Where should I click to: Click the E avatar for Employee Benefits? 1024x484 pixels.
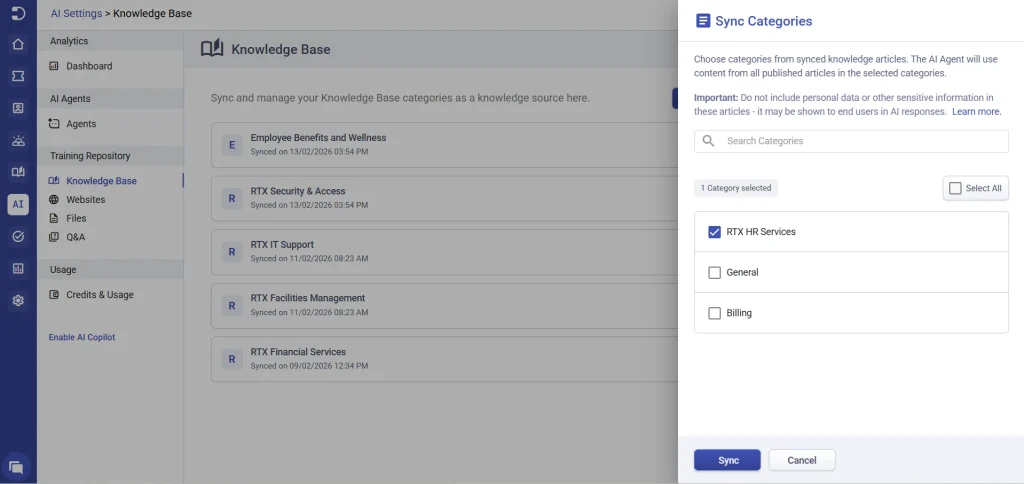tap(232, 144)
